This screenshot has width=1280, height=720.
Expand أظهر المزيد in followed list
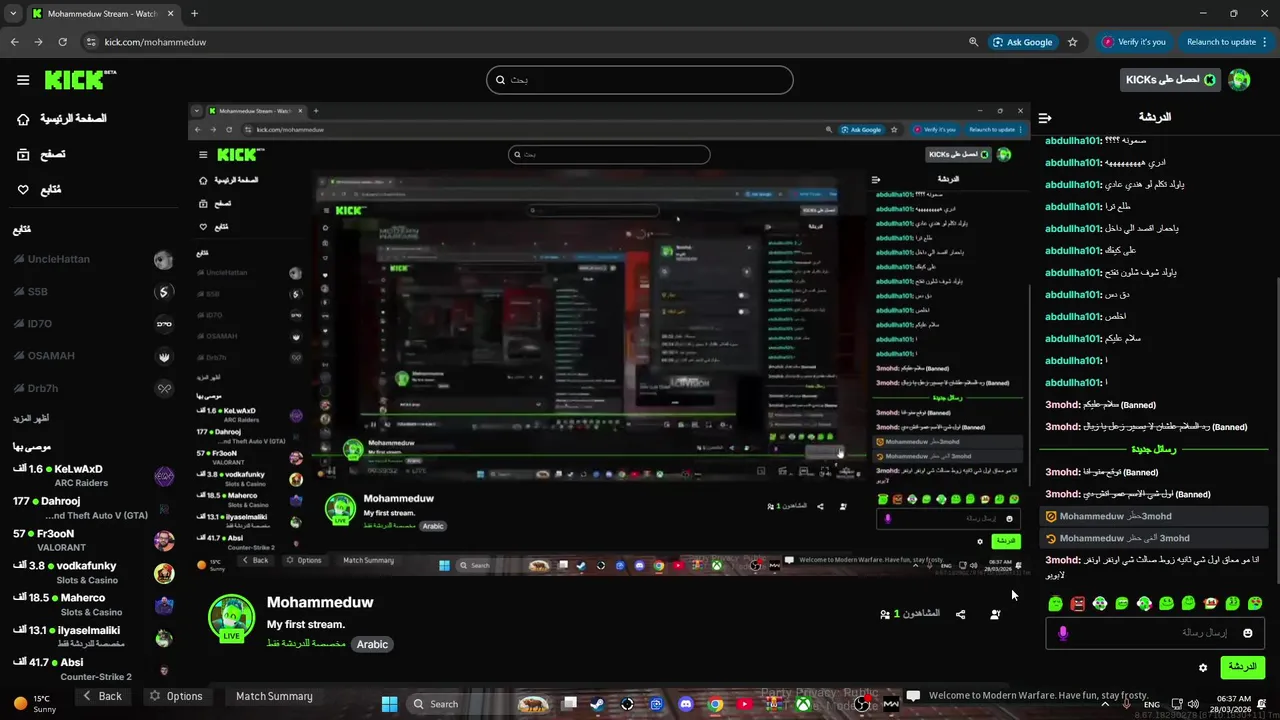tap(31, 418)
